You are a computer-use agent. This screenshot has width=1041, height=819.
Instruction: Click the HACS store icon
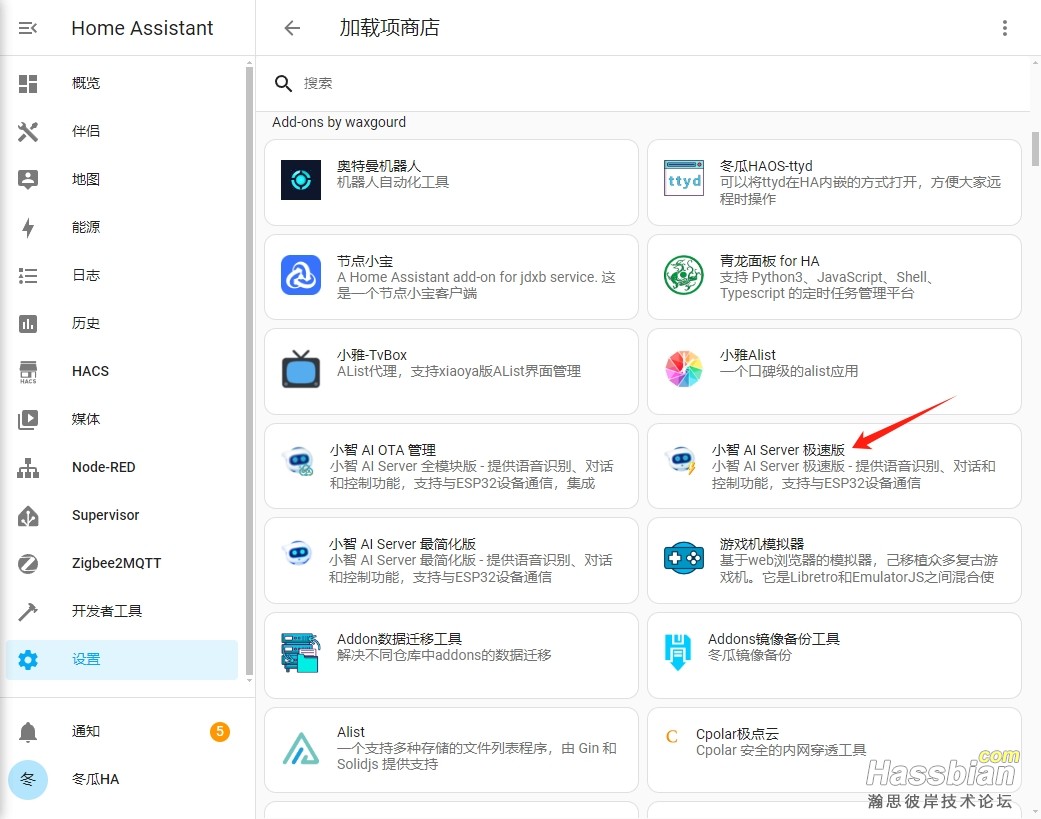pyautogui.click(x=28, y=372)
